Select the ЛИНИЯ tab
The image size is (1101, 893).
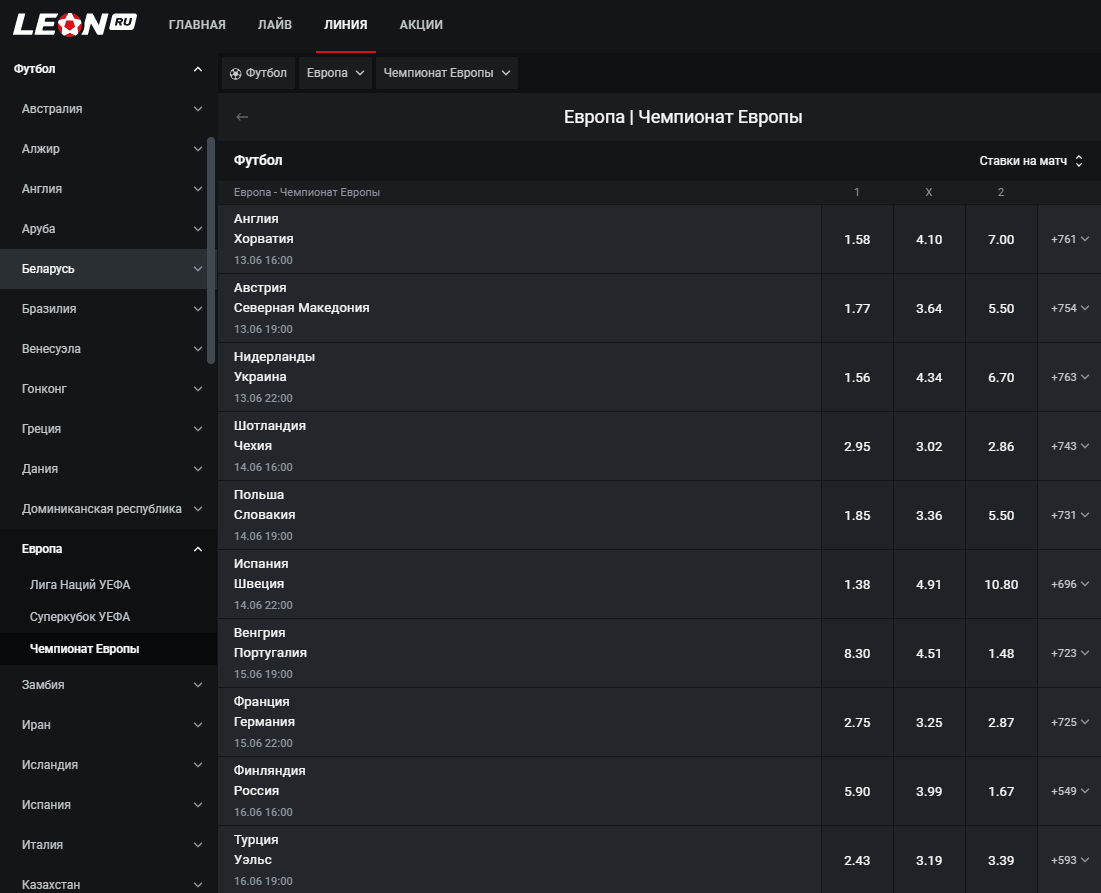tap(345, 25)
